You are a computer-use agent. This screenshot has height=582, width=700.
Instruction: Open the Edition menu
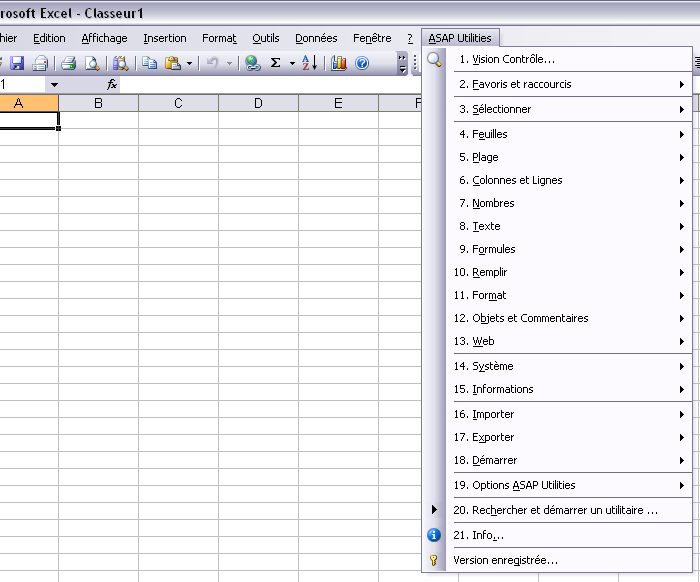point(49,38)
